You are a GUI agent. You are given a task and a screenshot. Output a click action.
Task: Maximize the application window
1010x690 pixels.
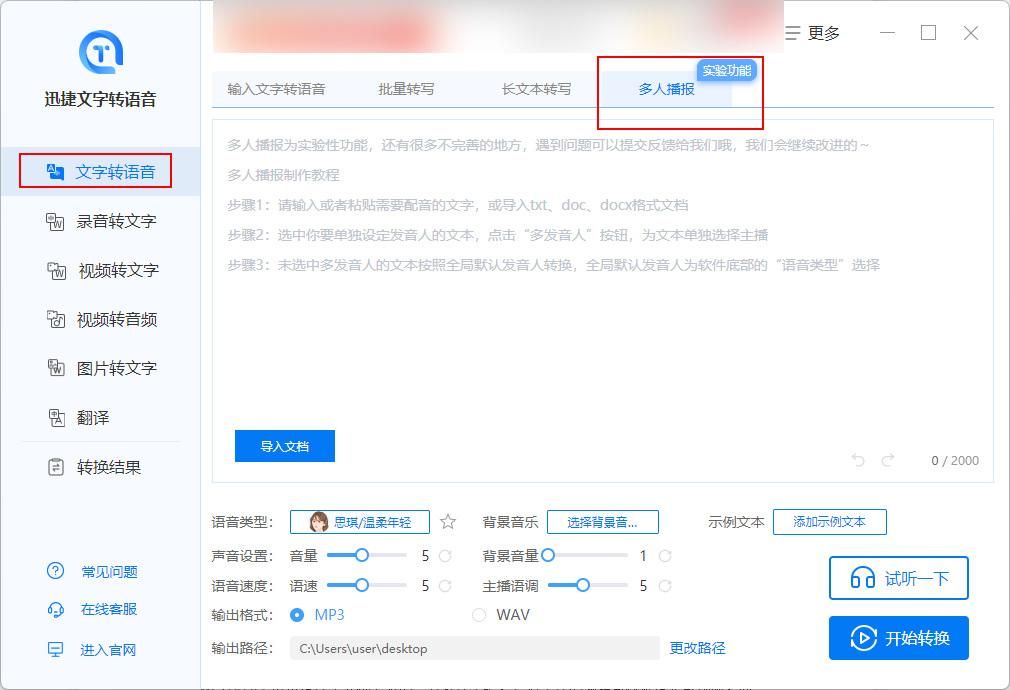928,33
